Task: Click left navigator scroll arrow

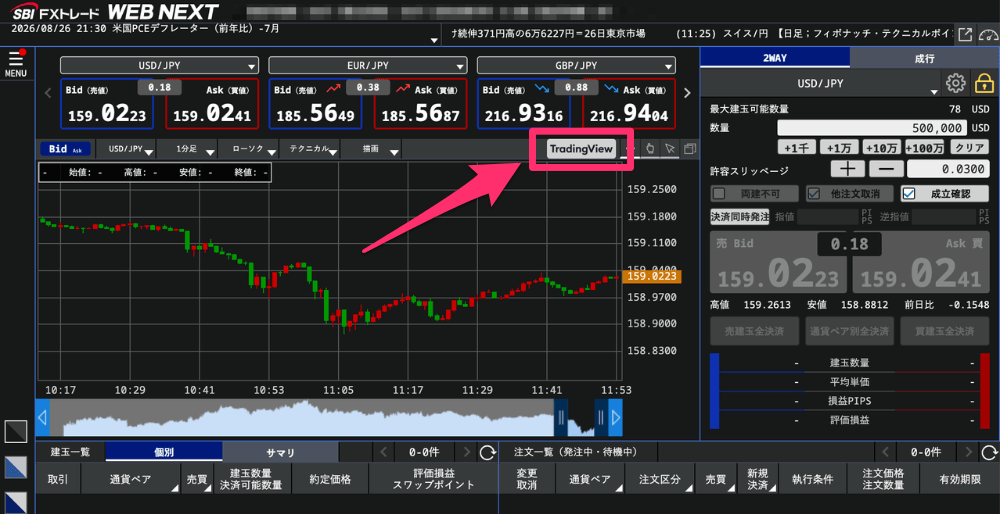Action: (x=43, y=418)
